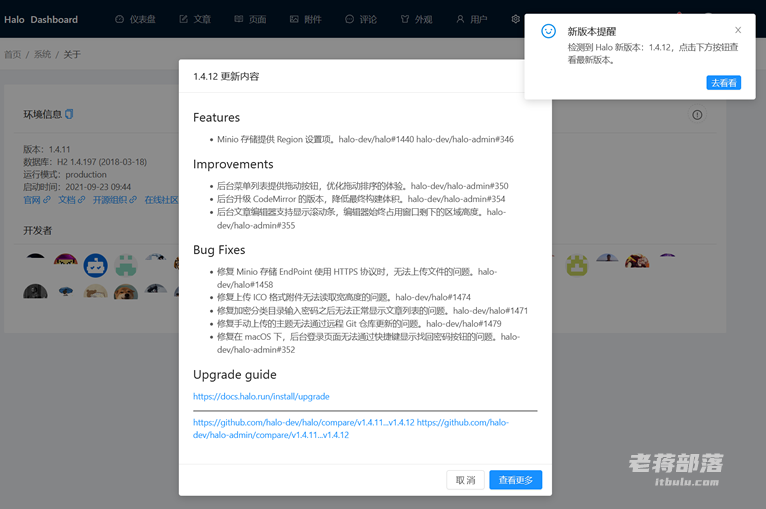Click the Bug Fixes heading
Screen dimensions: 766x509
point(219,250)
